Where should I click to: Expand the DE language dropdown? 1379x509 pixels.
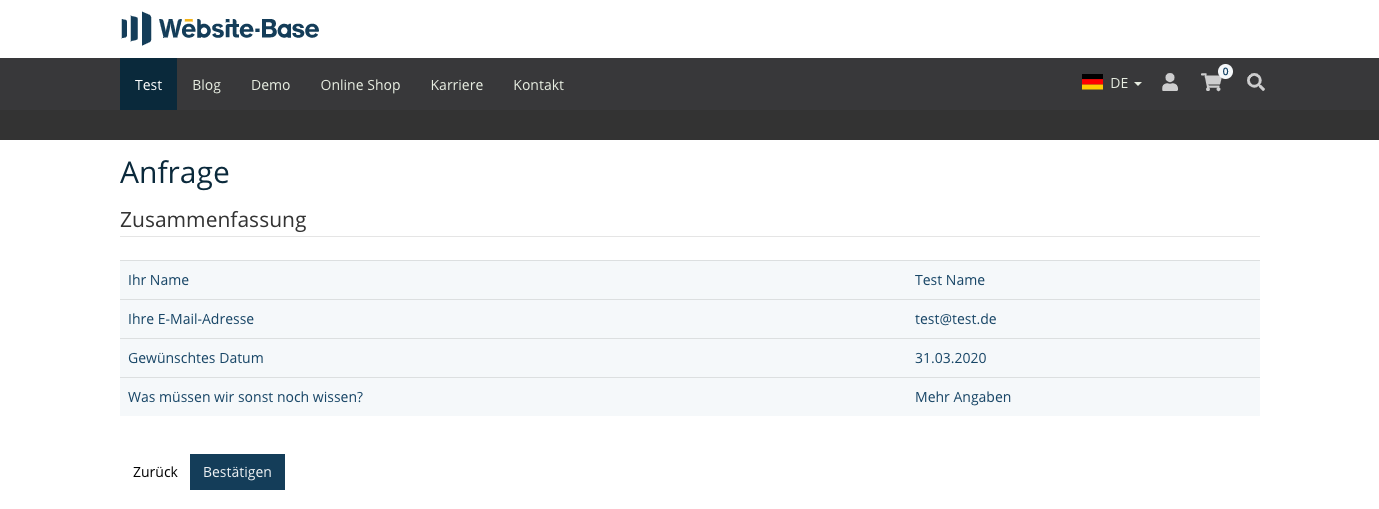tap(1126, 84)
